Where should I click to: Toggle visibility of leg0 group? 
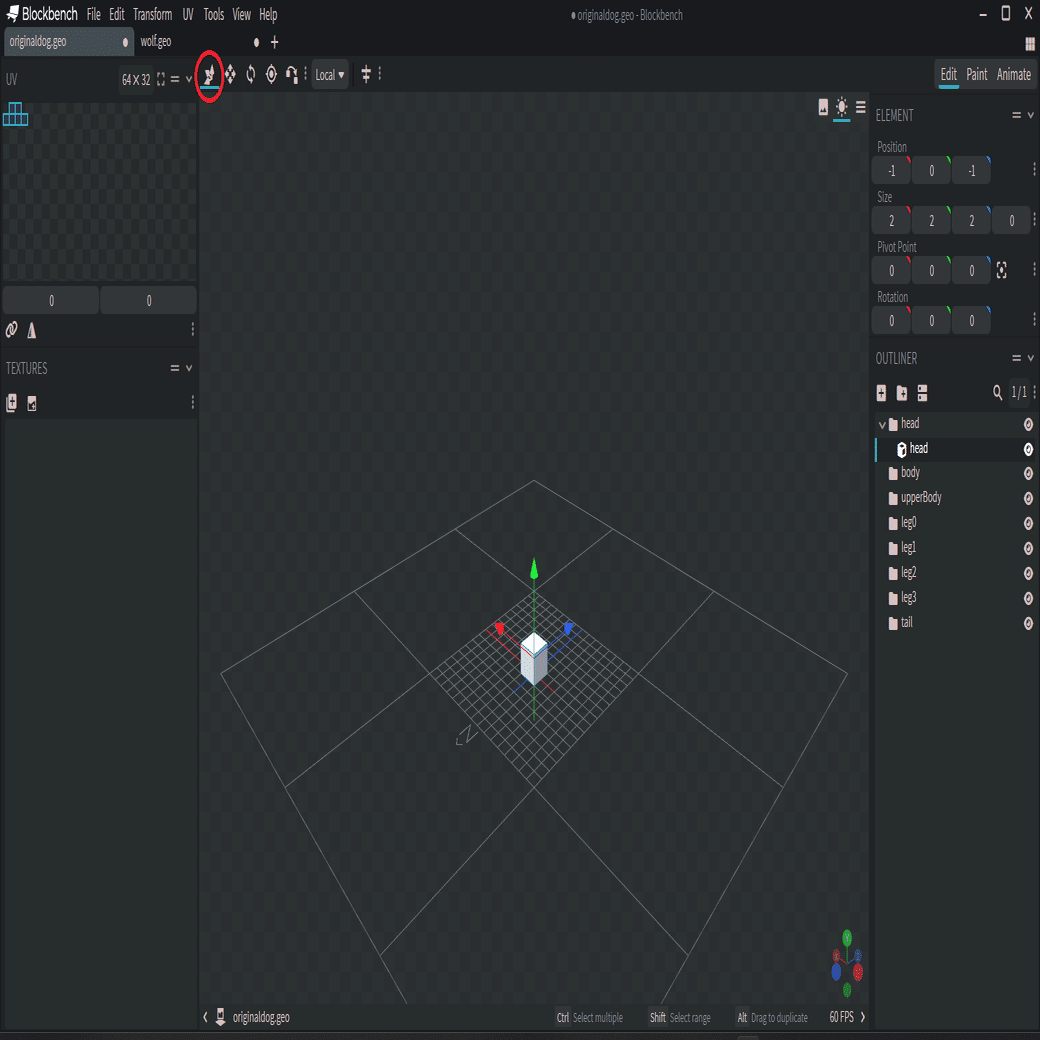pyautogui.click(x=1028, y=524)
